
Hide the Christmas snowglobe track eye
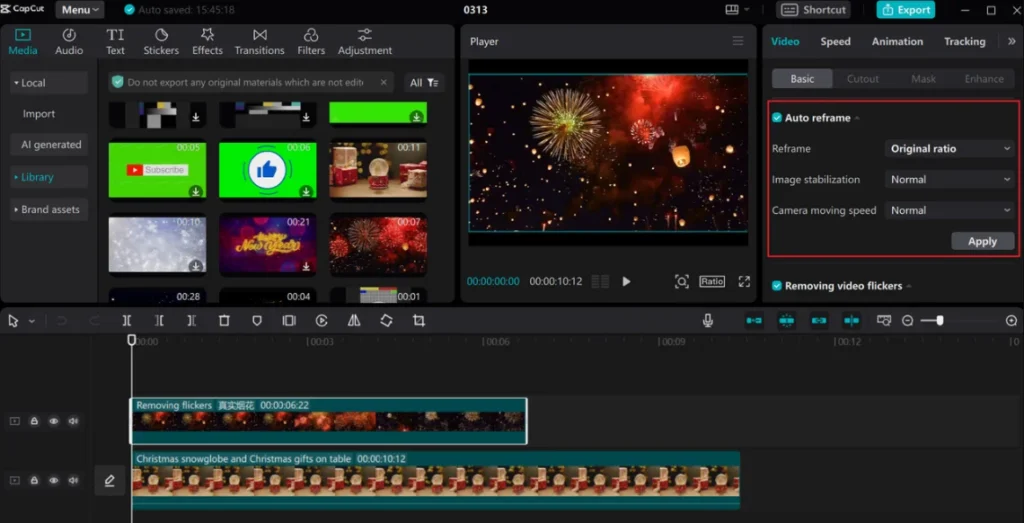click(54, 480)
